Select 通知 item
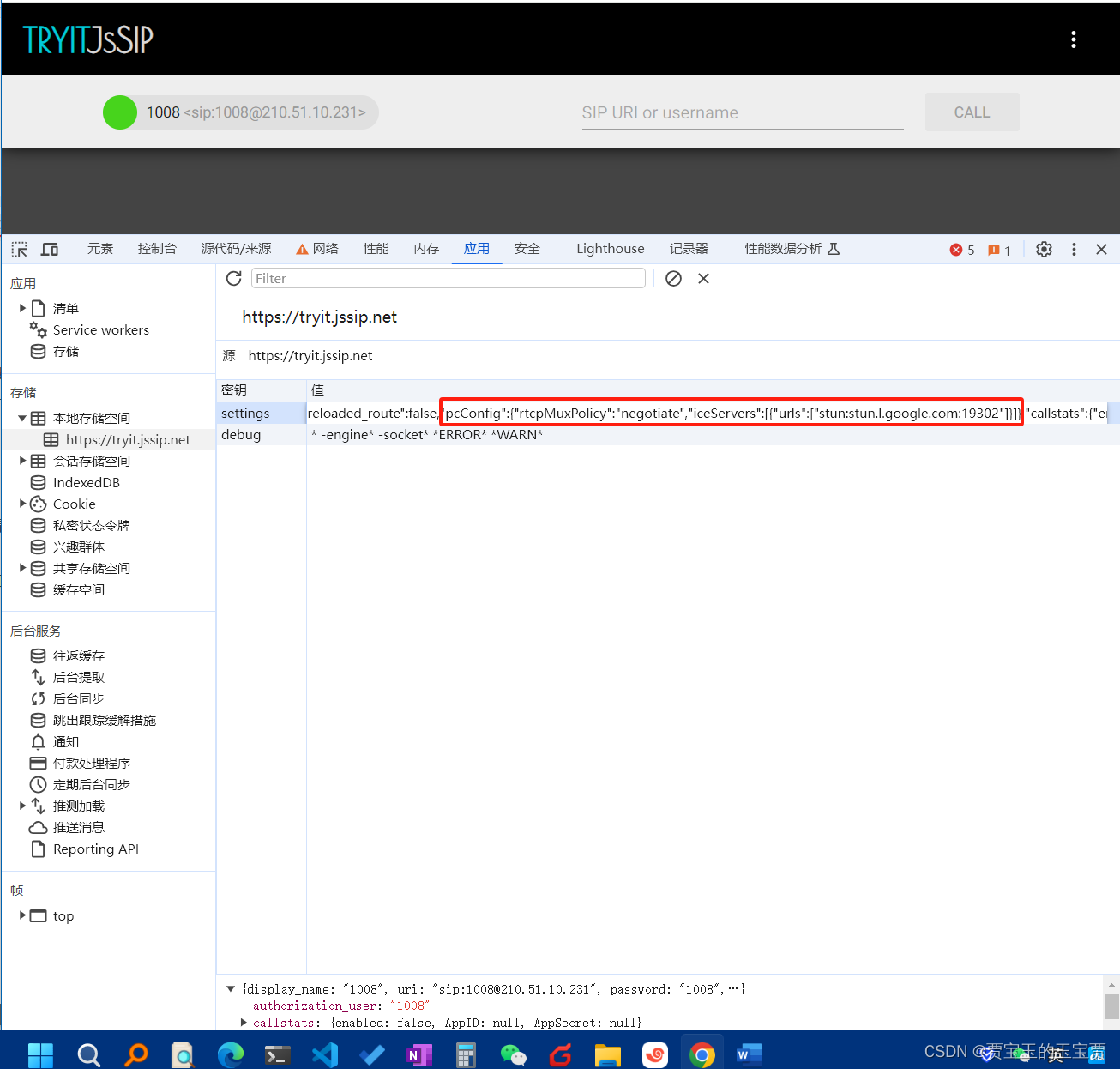The width and height of the screenshot is (1120, 1069). tap(65, 741)
